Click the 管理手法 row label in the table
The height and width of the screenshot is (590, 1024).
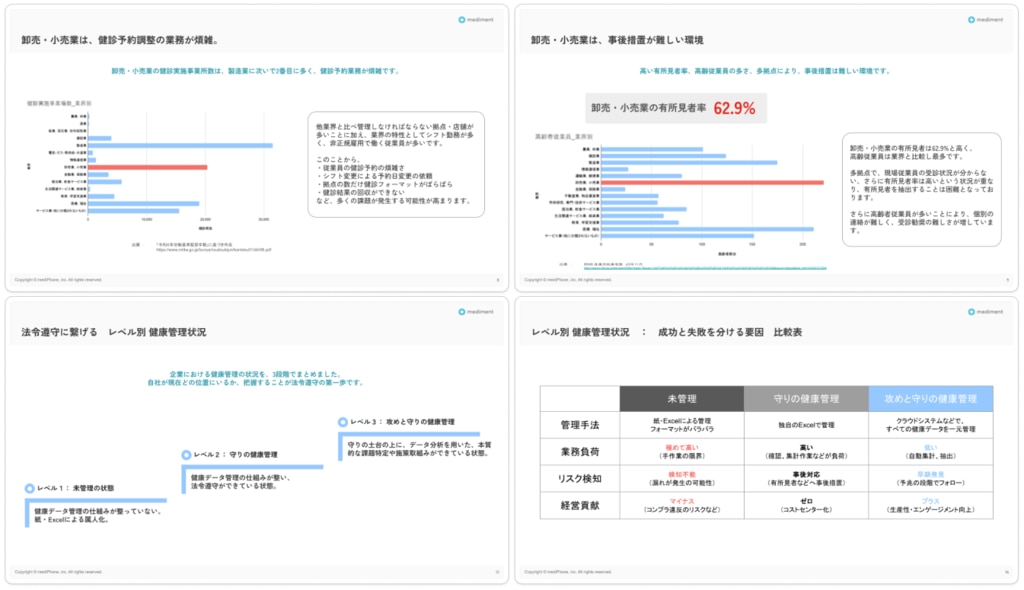579,425
